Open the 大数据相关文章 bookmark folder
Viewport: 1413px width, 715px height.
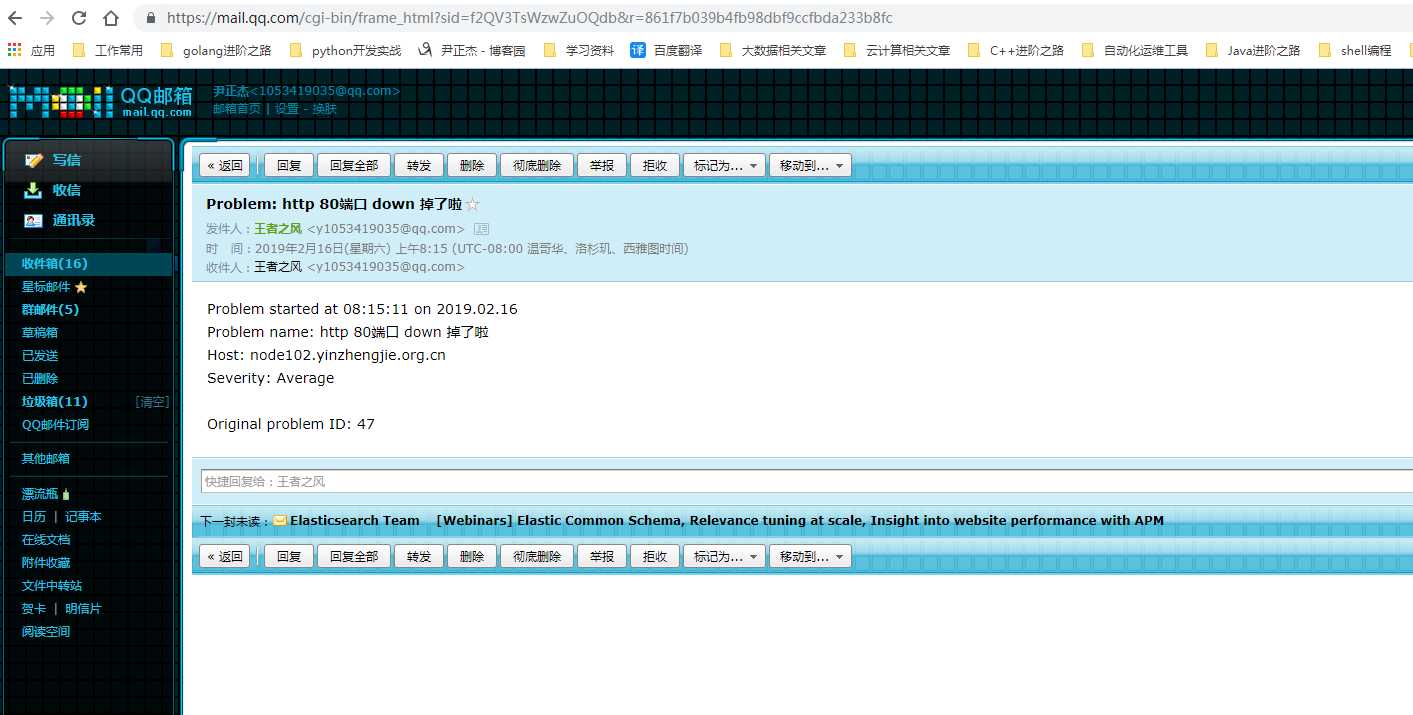click(x=773, y=50)
